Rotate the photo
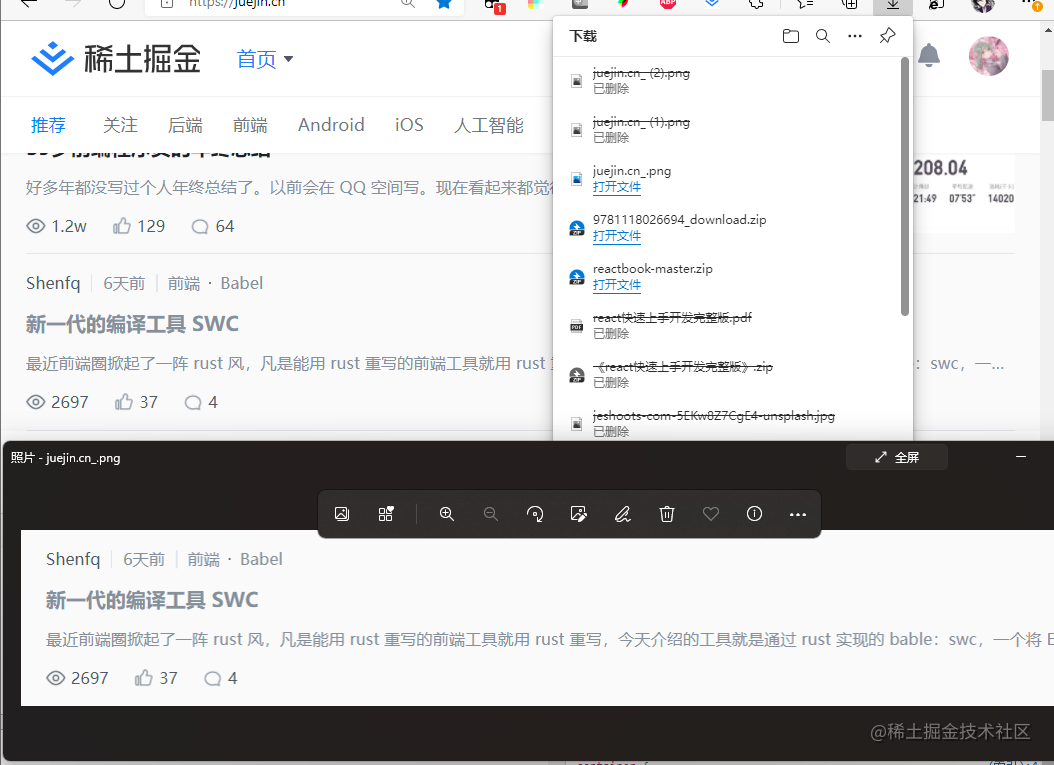 click(x=535, y=514)
